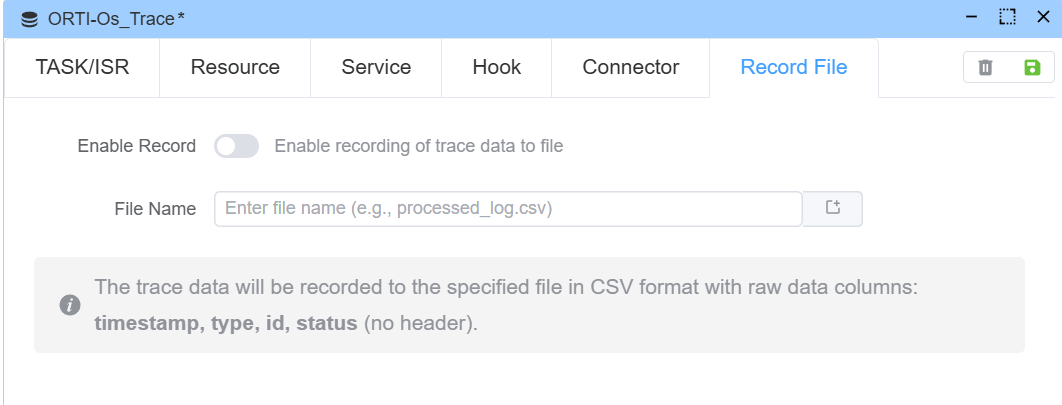Select the Service tab
The height and width of the screenshot is (405, 1062).
coord(376,68)
